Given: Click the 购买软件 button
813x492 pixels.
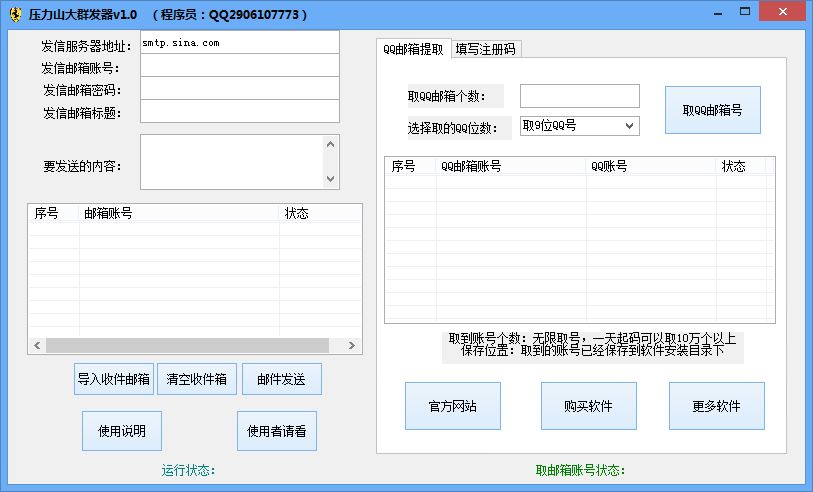Looking at the screenshot, I should click(x=588, y=406).
